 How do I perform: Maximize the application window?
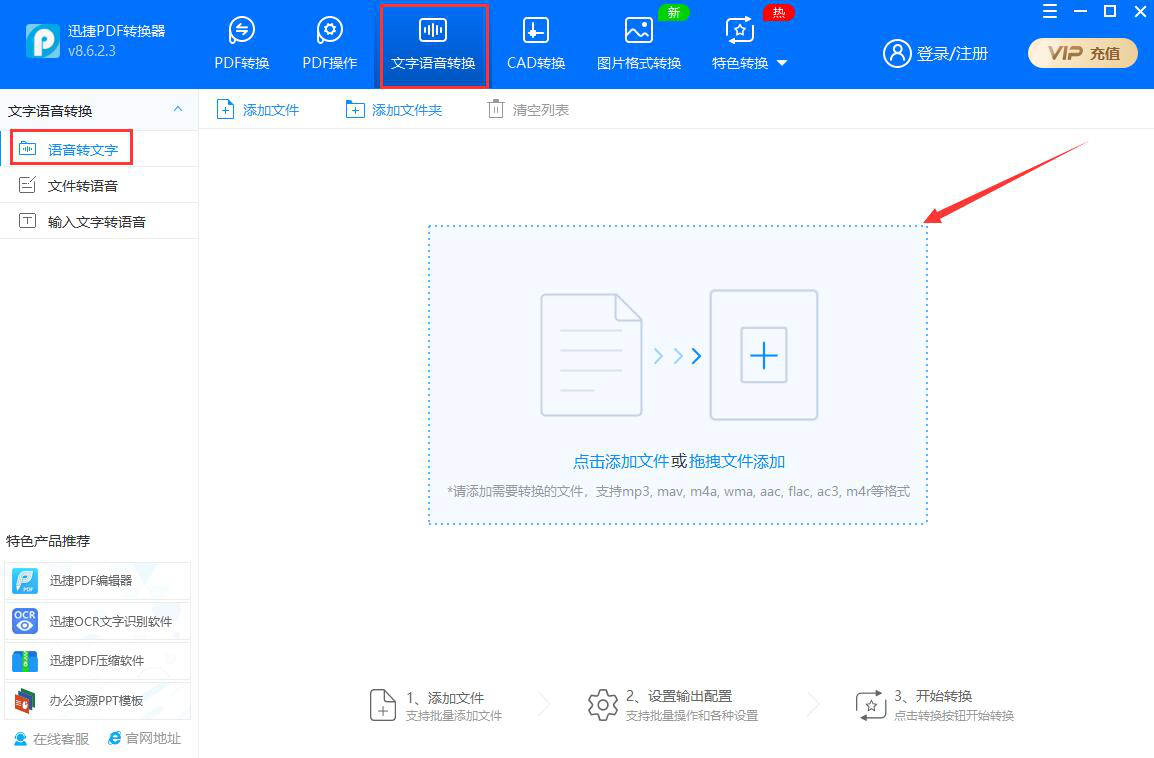pyautogui.click(x=1110, y=11)
